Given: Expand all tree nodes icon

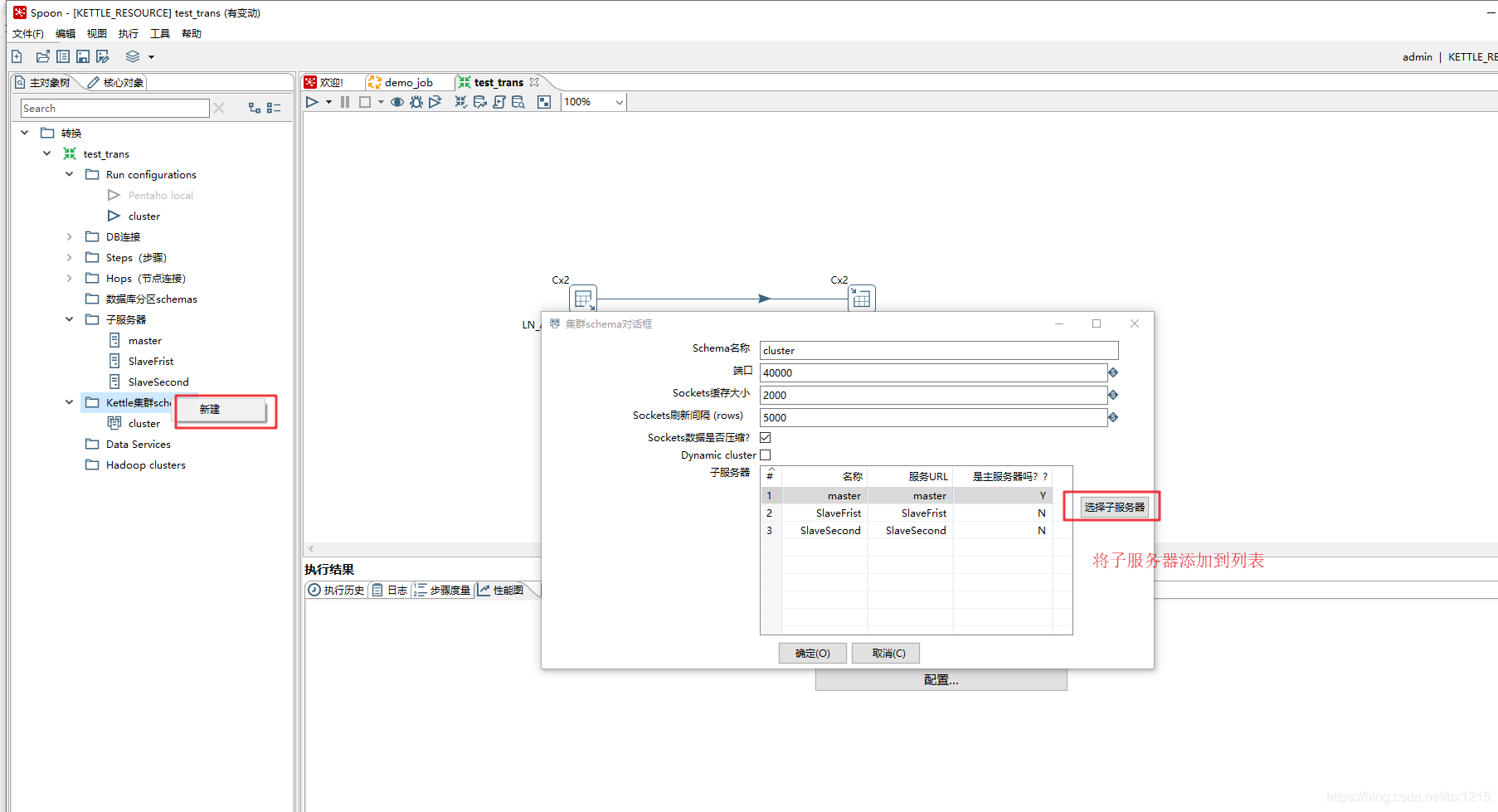Looking at the screenshot, I should (255, 108).
